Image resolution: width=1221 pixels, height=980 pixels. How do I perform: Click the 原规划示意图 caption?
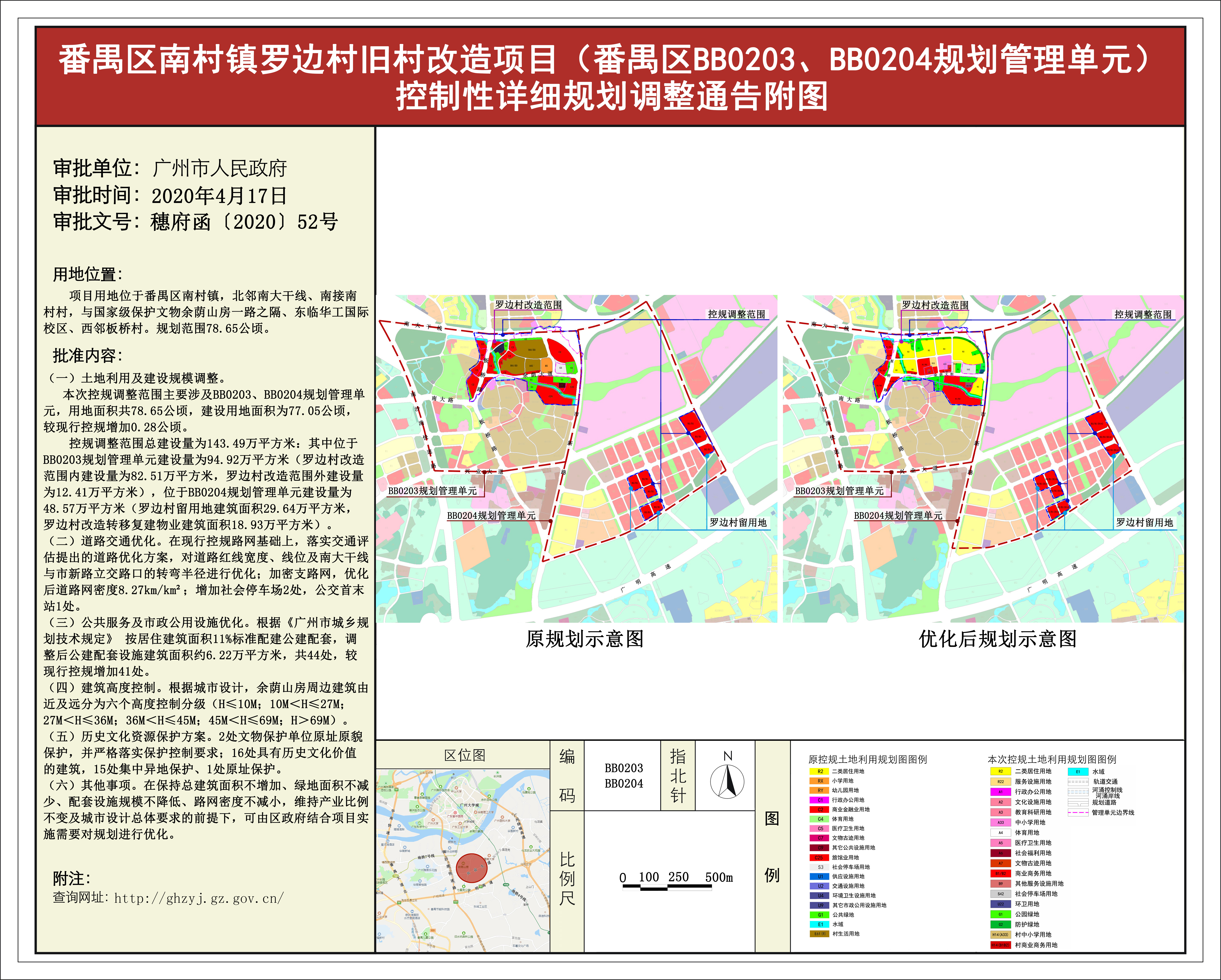(x=584, y=639)
